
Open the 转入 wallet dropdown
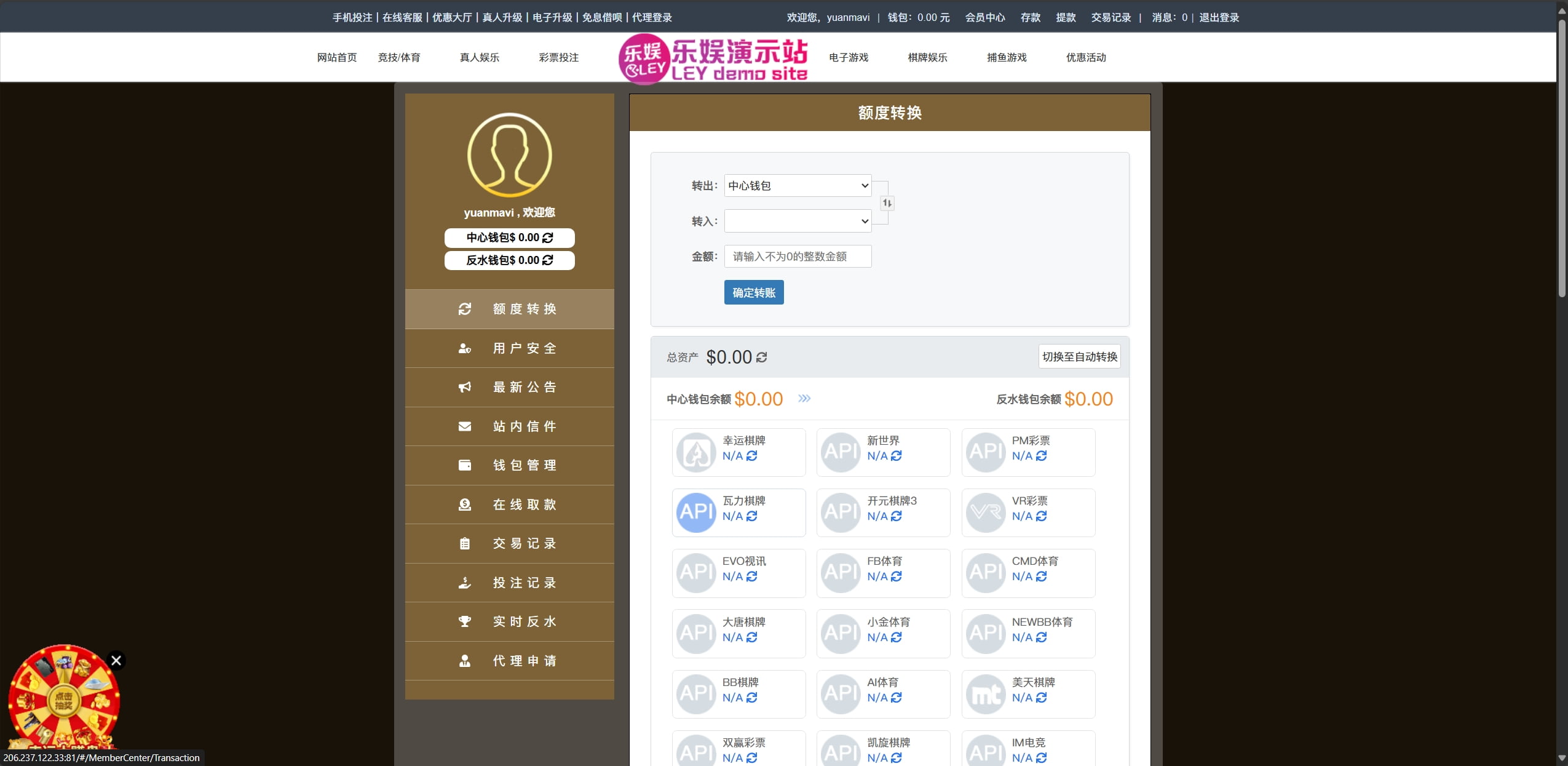coord(798,221)
